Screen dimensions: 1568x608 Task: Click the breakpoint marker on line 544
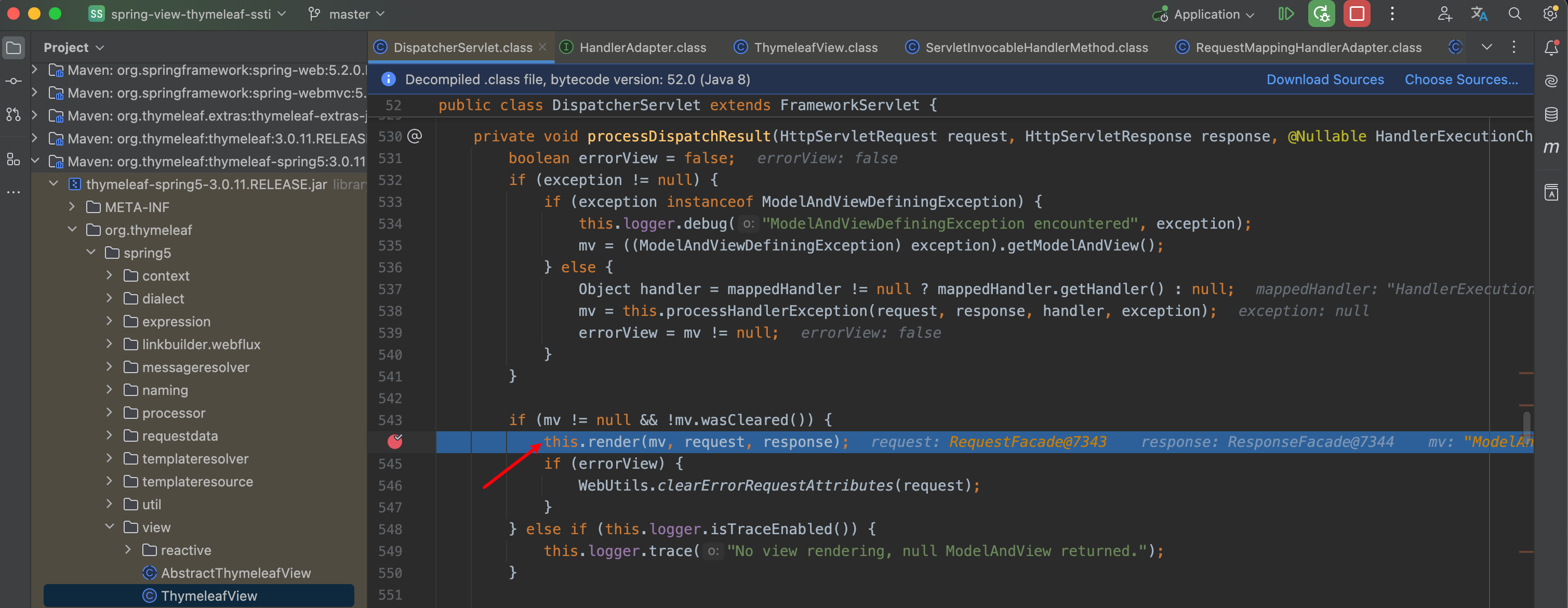[395, 441]
